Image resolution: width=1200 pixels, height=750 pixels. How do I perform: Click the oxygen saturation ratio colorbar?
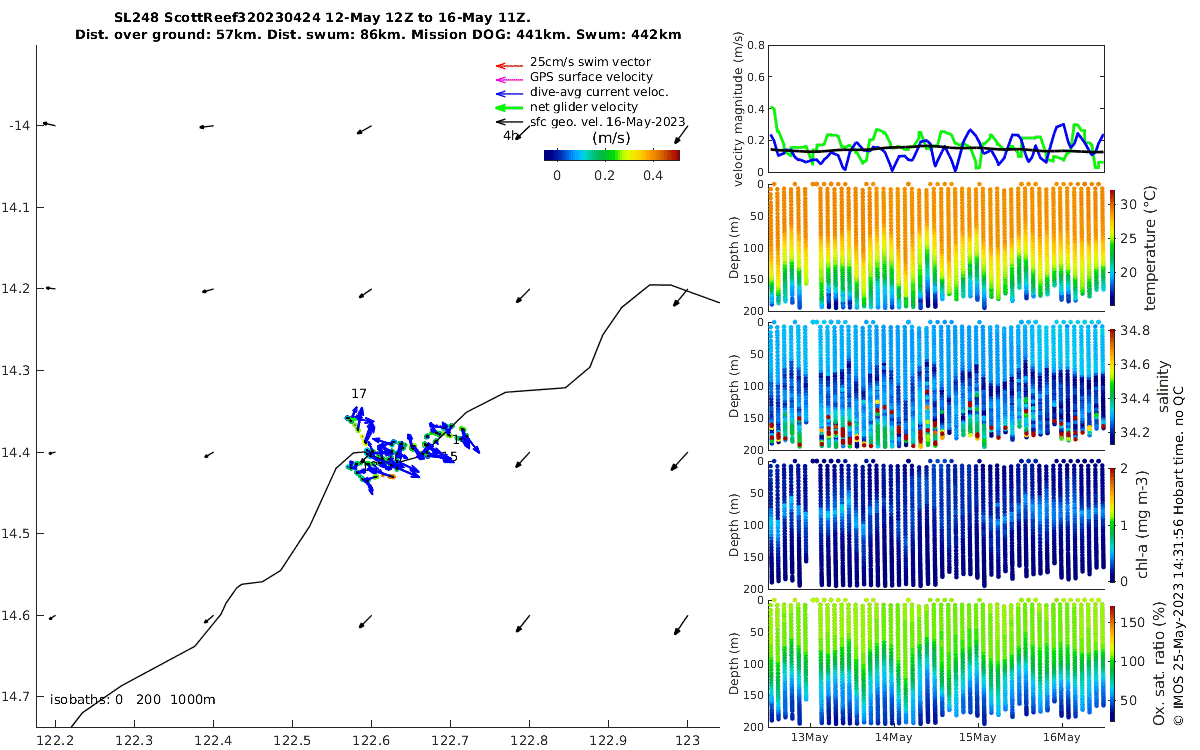[1113, 663]
